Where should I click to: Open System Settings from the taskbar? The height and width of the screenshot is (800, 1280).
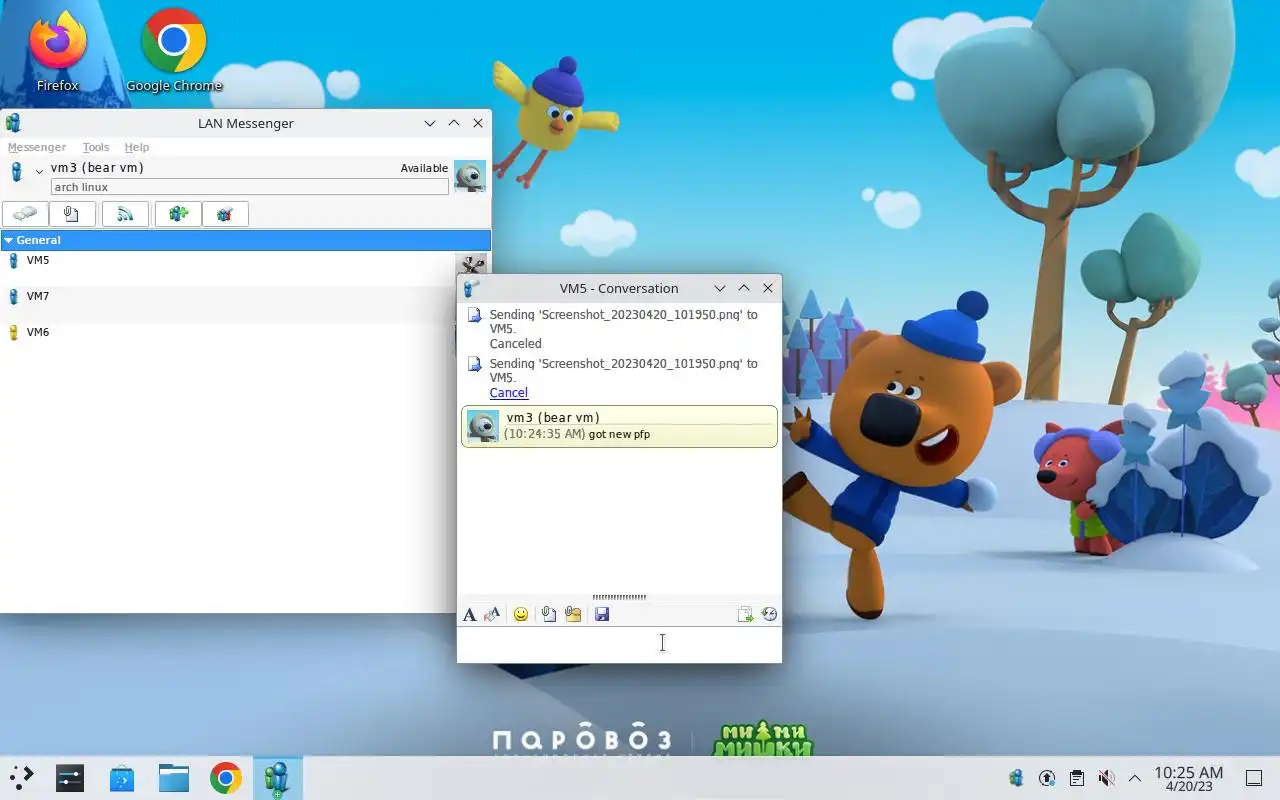point(70,777)
